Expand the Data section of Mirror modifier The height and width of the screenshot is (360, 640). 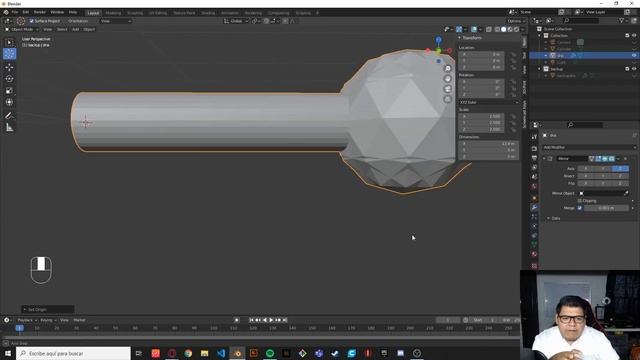coord(549,218)
